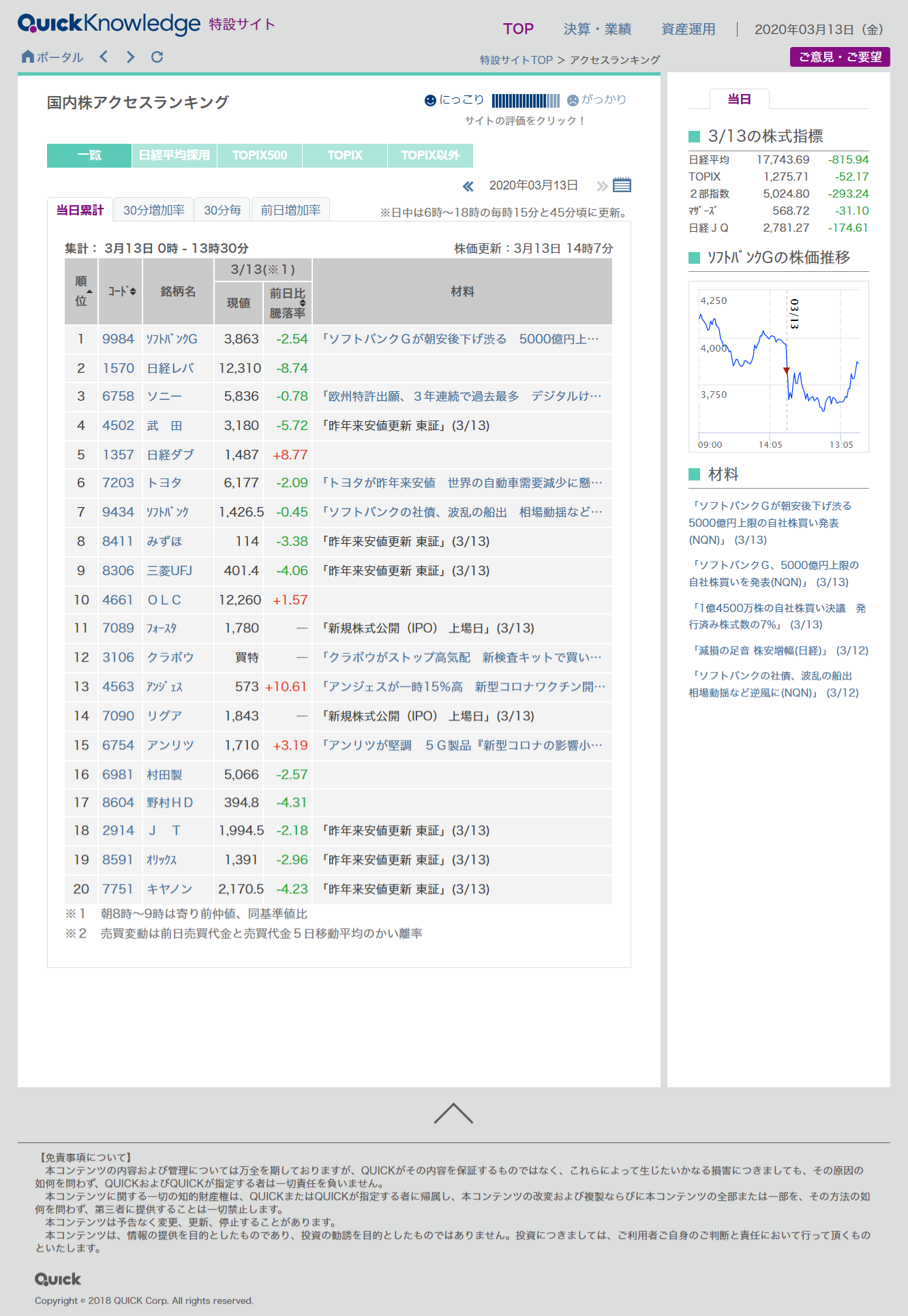
Task: Open news 'ソフトバンクＧが朝安後下げ渋る' in table
Action: coord(459,339)
